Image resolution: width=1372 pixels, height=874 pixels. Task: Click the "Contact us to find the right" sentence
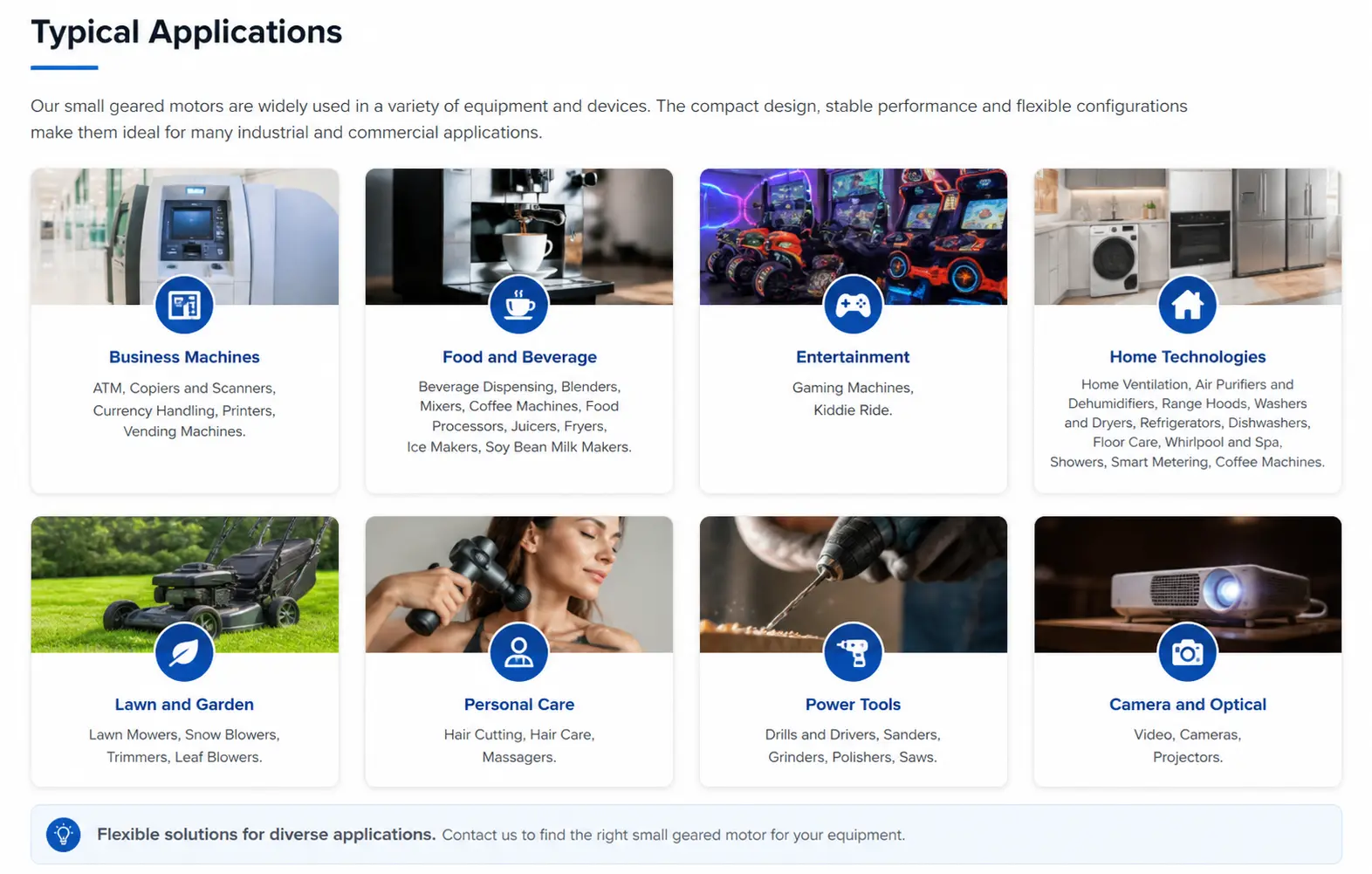(673, 836)
